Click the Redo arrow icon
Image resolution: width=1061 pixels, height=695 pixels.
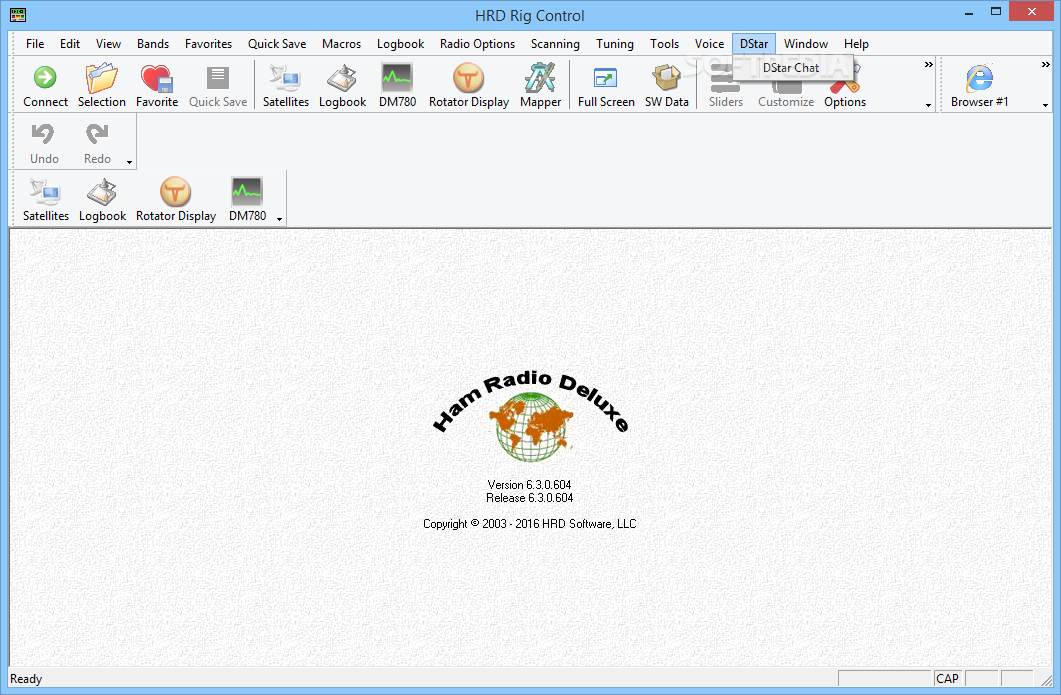coord(97,134)
